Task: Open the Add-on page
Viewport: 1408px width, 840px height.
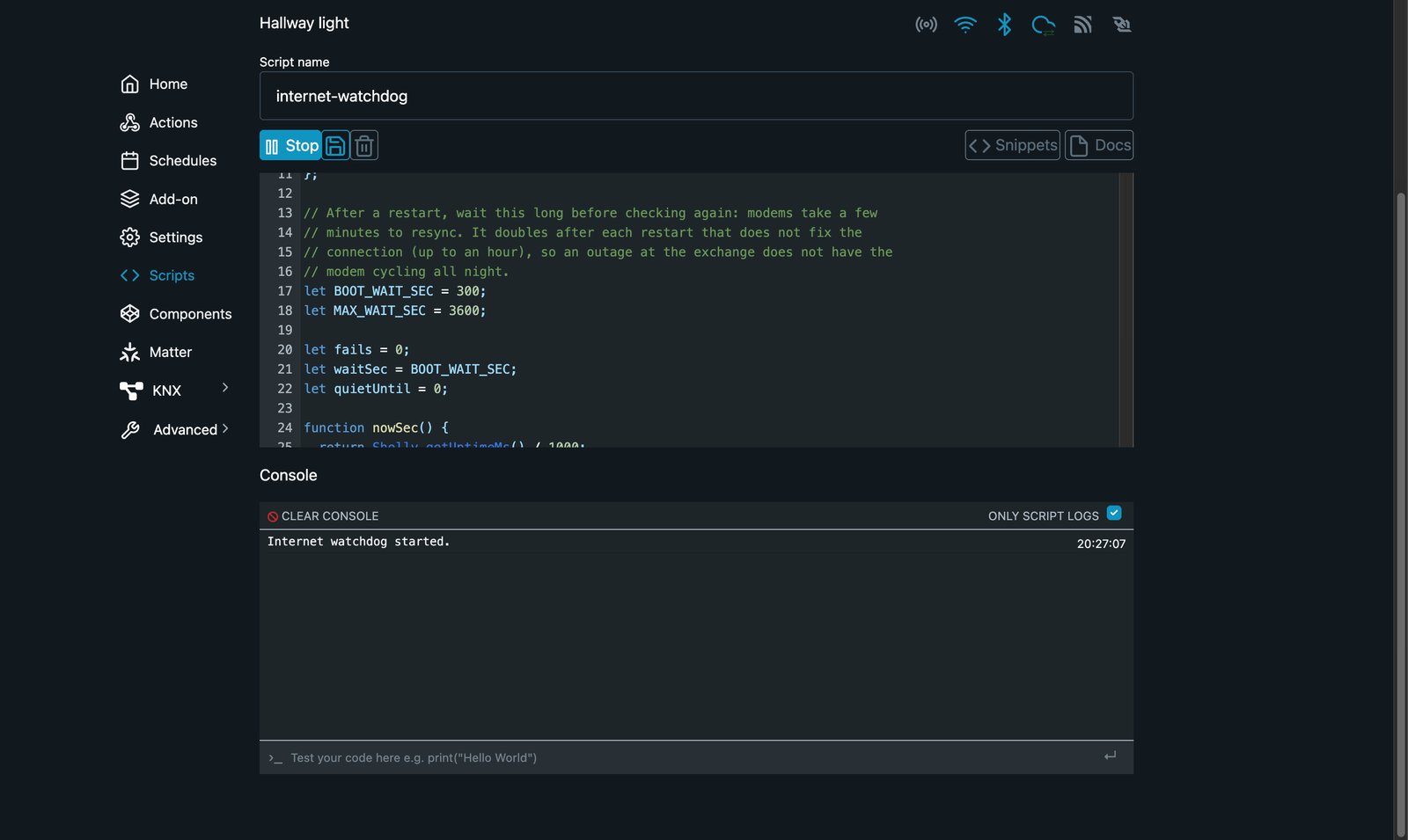Action: click(173, 199)
